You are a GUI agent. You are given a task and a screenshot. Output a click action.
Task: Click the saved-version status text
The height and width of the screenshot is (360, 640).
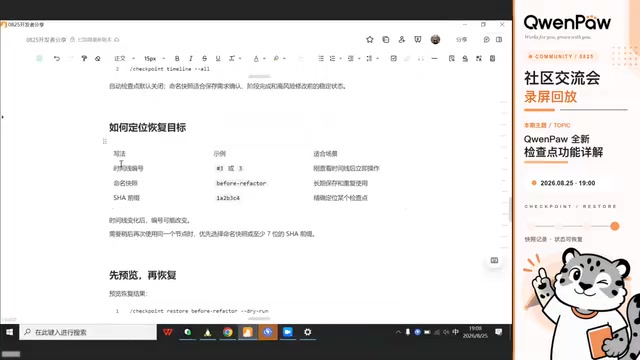pos(95,40)
